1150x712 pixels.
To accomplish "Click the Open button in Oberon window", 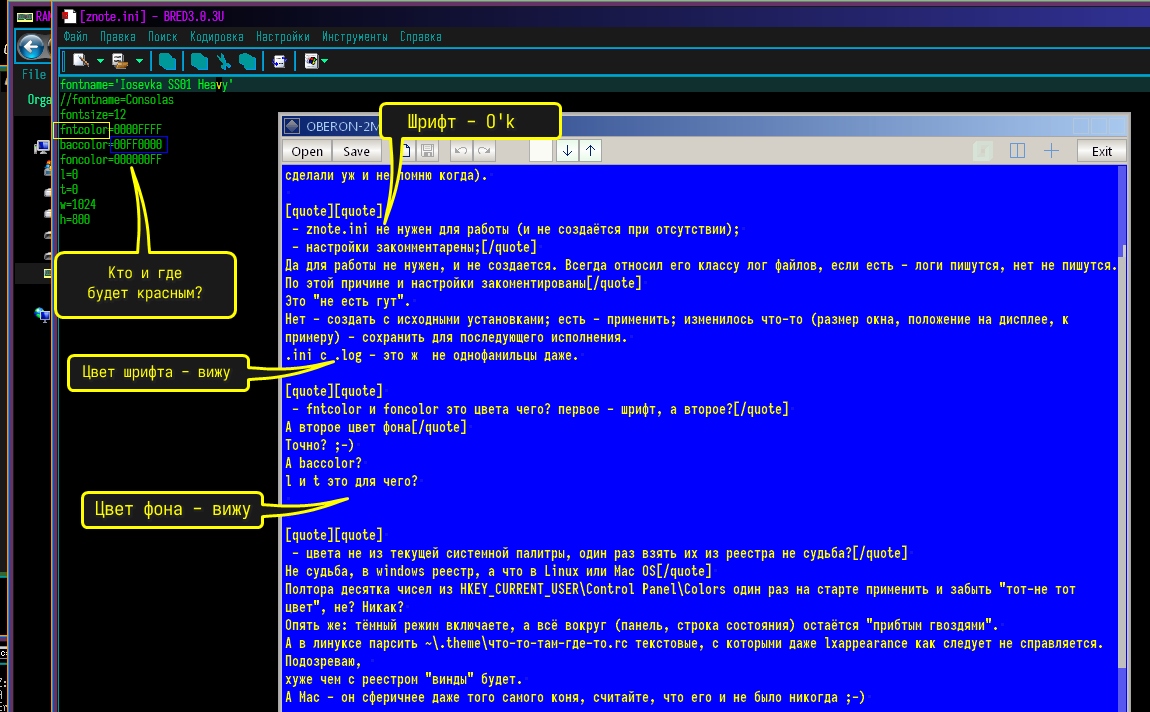I will pos(307,151).
